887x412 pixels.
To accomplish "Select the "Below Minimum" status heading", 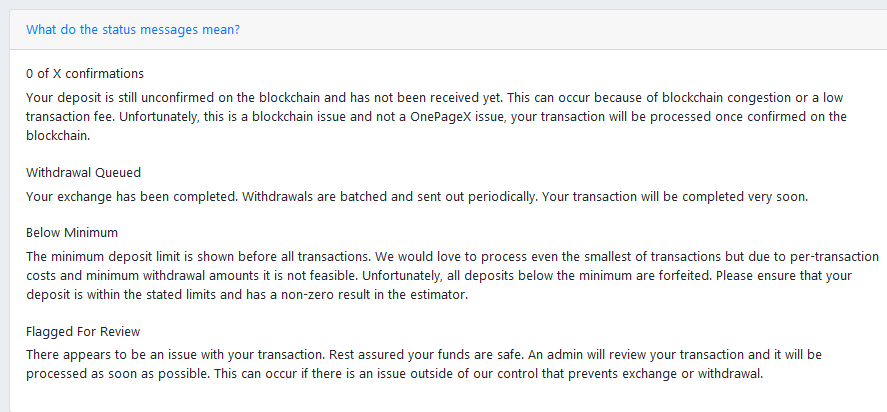I will coord(72,232).
